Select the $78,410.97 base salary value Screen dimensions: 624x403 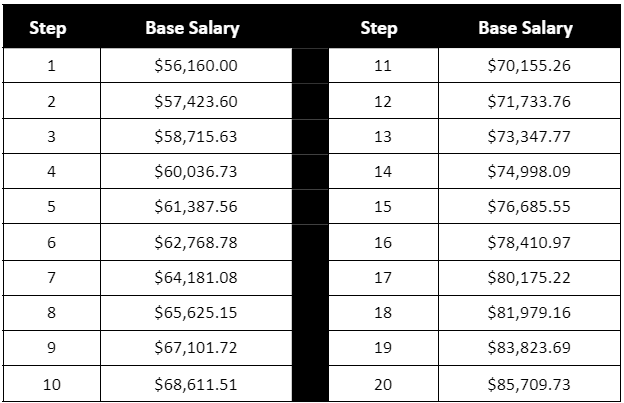[x=528, y=242]
